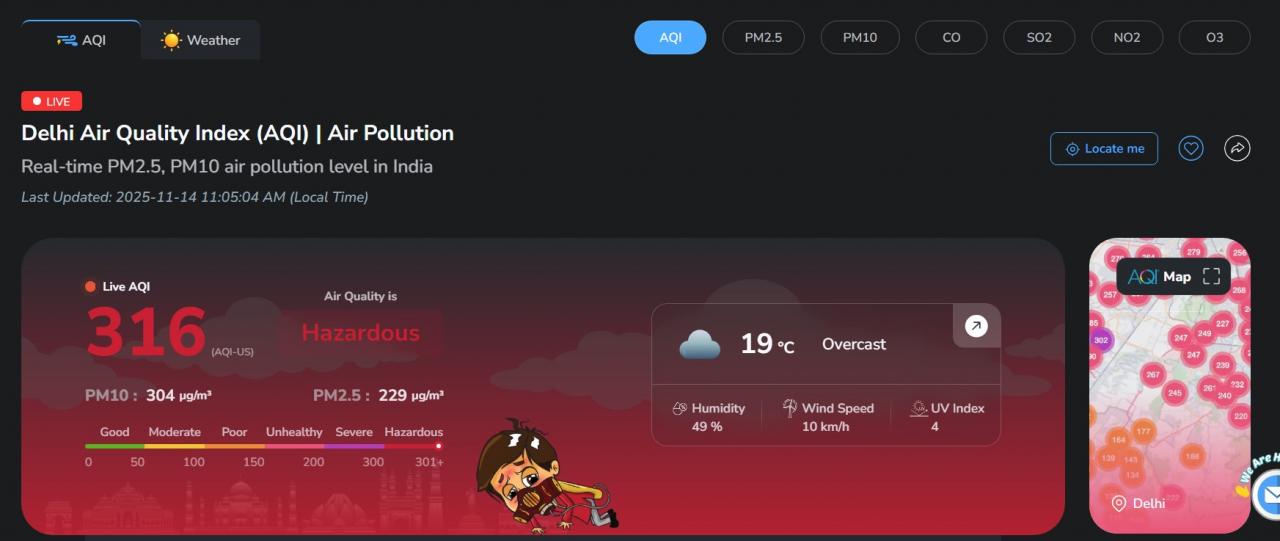Click the heart favorite icon
This screenshot has height=541, width=1280.
pos(1190,149)
